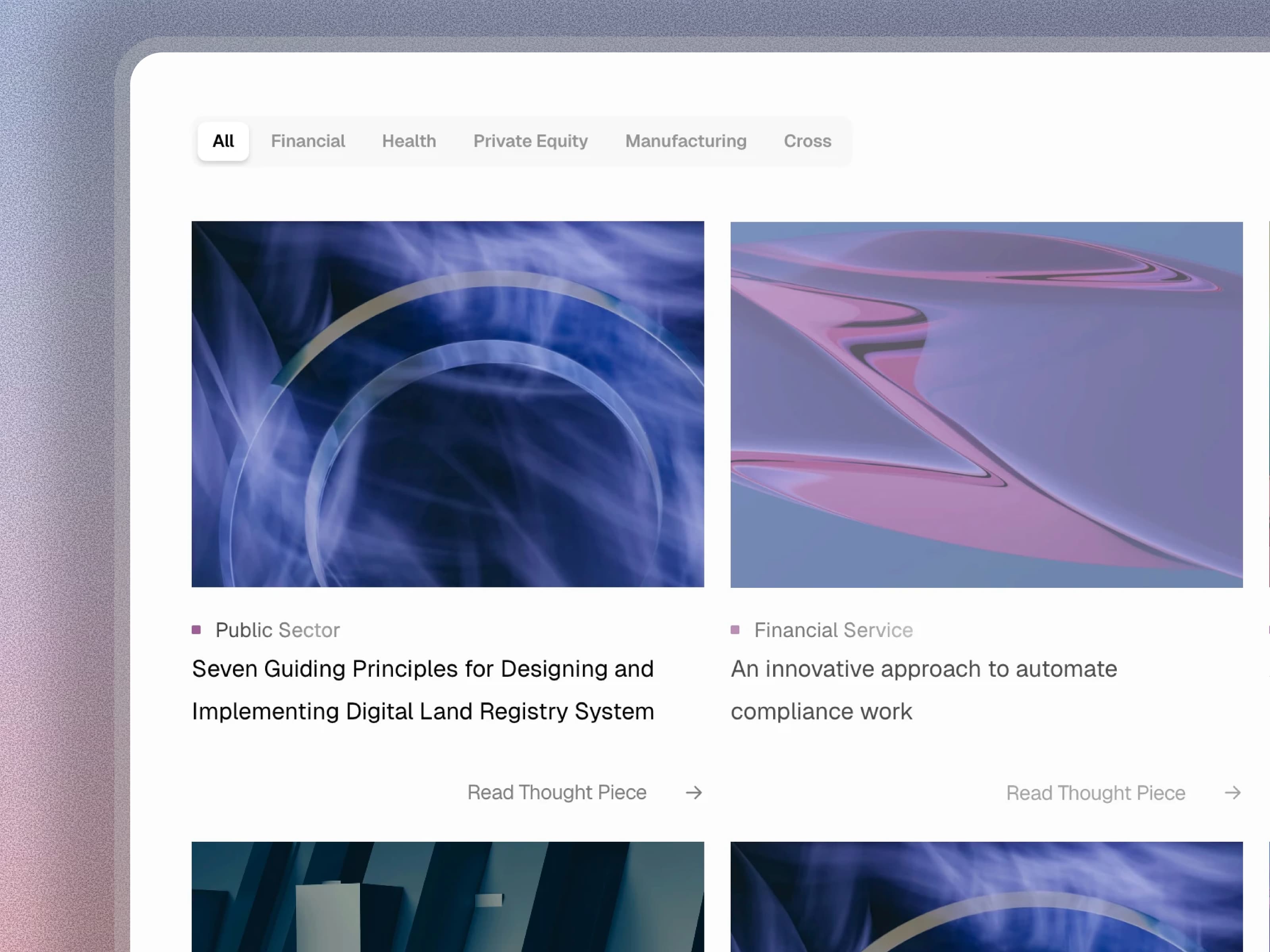Screen dimensions: 1270x952
Task: Click the Cross filter tab
Action: coord(807,141)
